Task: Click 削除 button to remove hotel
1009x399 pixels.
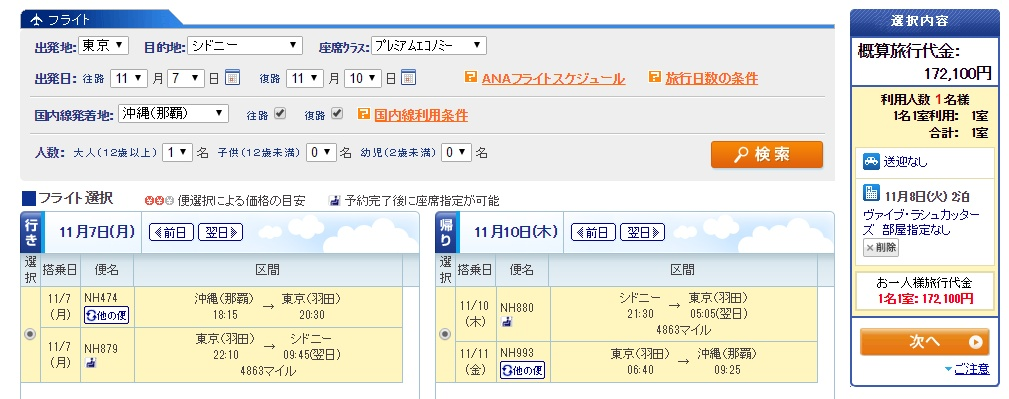Action: click(x=881, y=248)
